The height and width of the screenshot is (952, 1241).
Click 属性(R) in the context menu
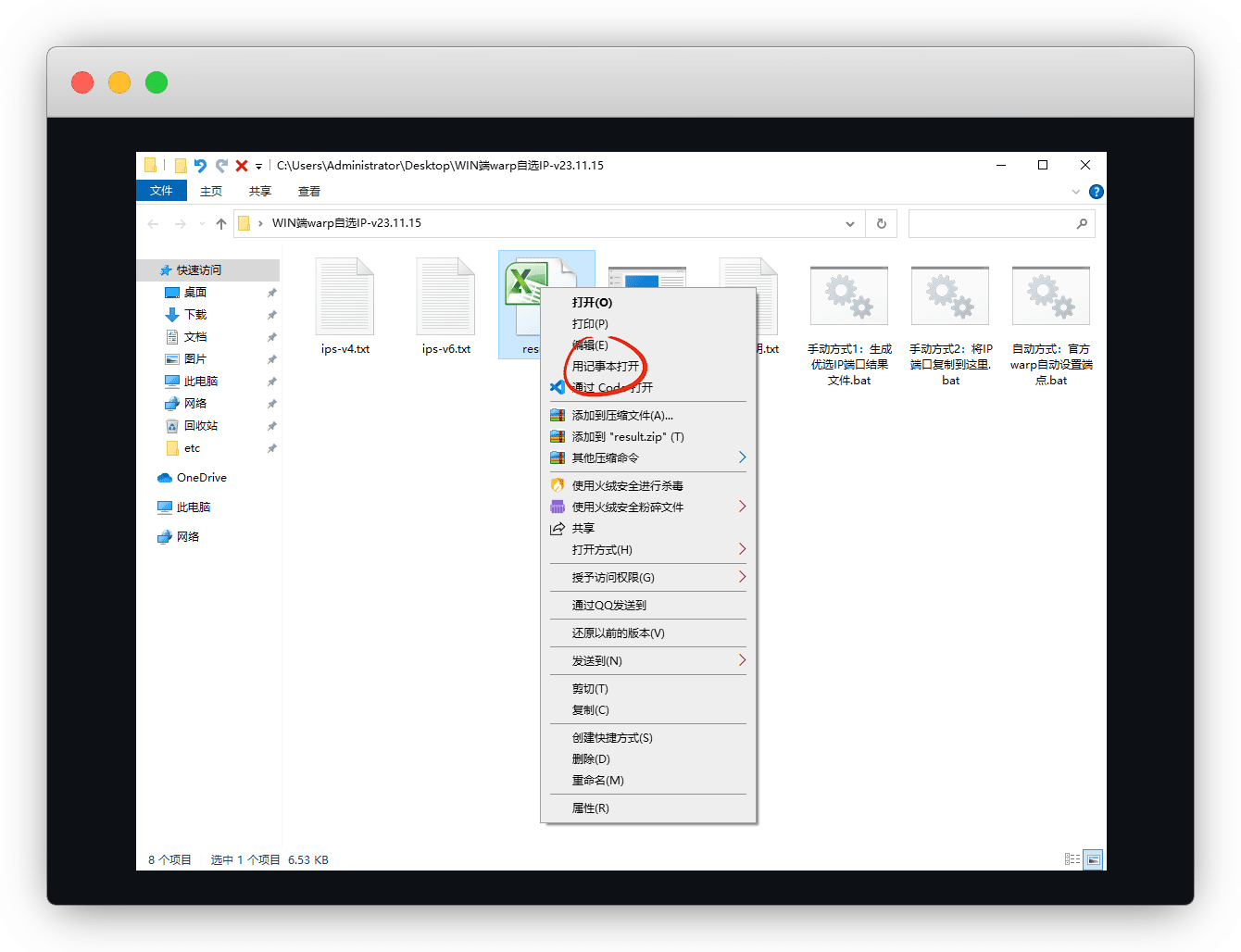pos(591,808)
